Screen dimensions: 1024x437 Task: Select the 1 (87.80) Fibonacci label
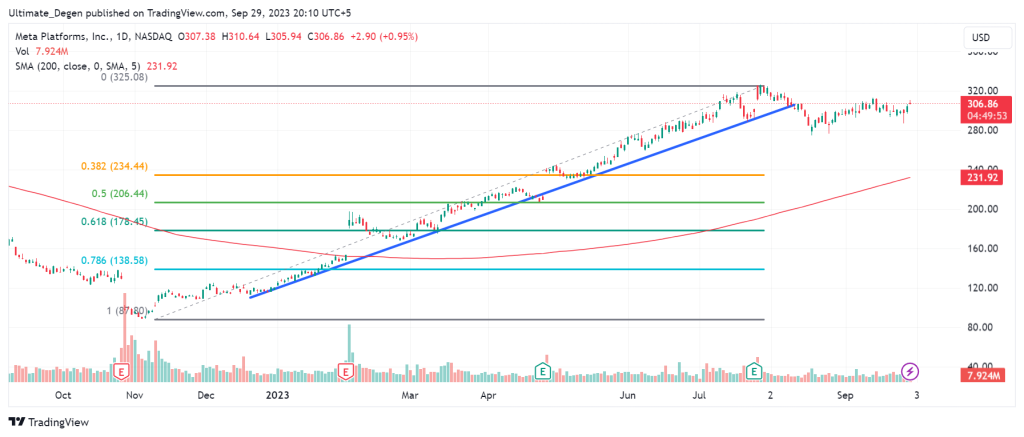click(127, 311)
